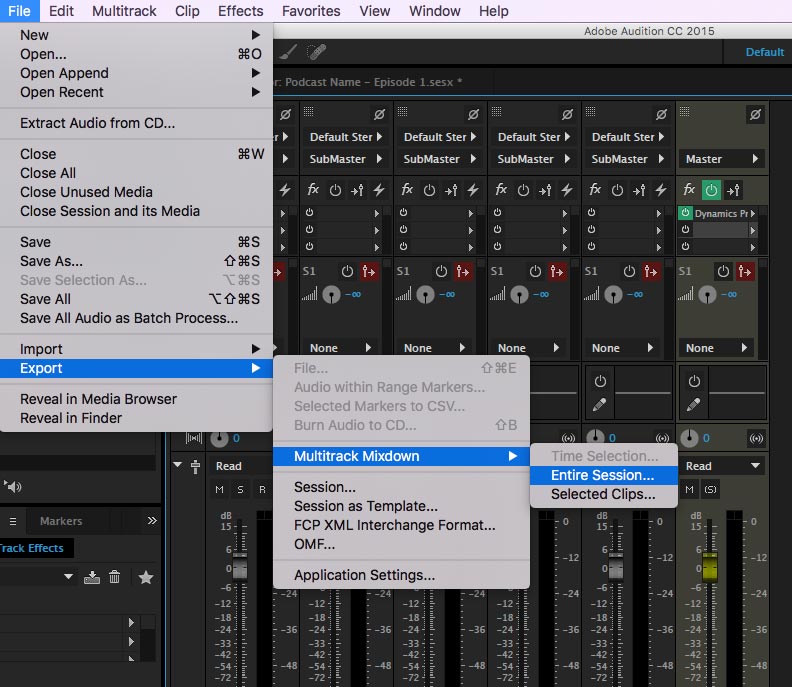This screenshot has height=687, width=792.
Task: Open the Master output dropdown
Action: 723,159
